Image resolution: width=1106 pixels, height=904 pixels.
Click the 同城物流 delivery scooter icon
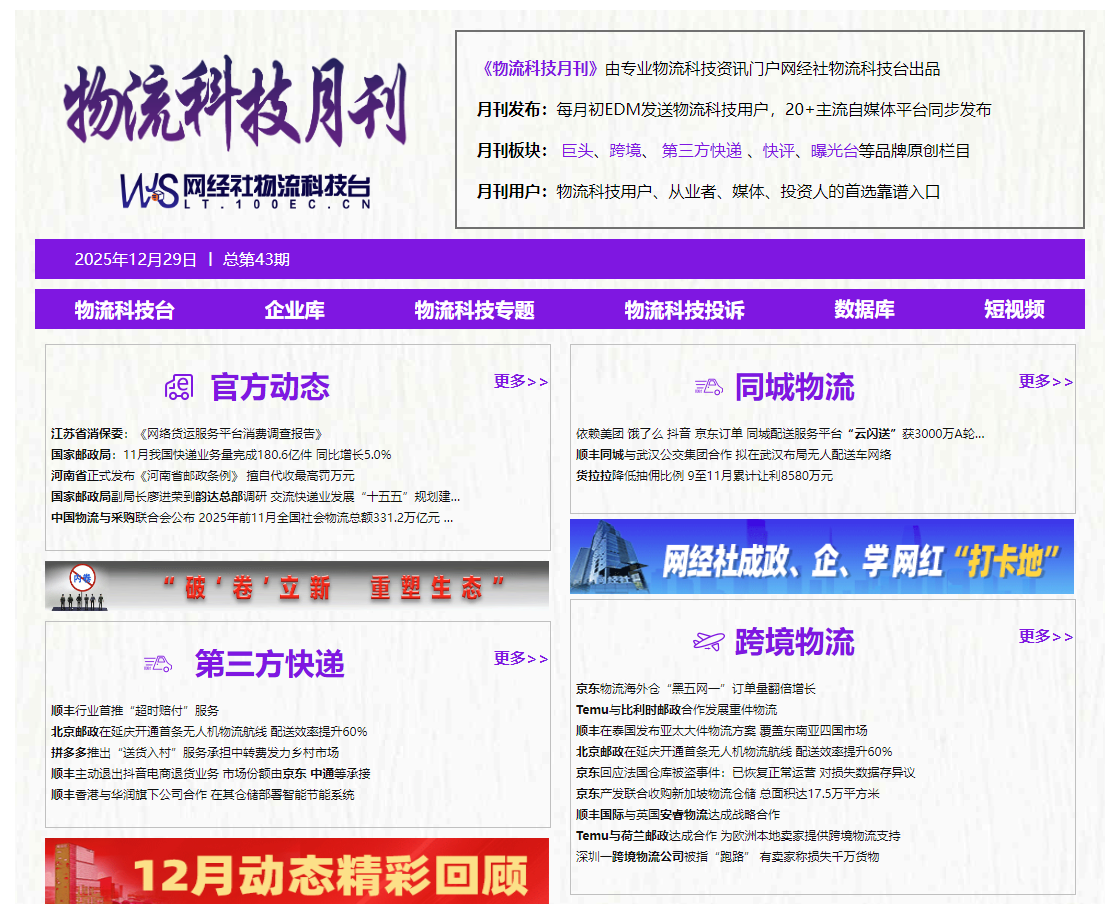[x=708, y=387]
